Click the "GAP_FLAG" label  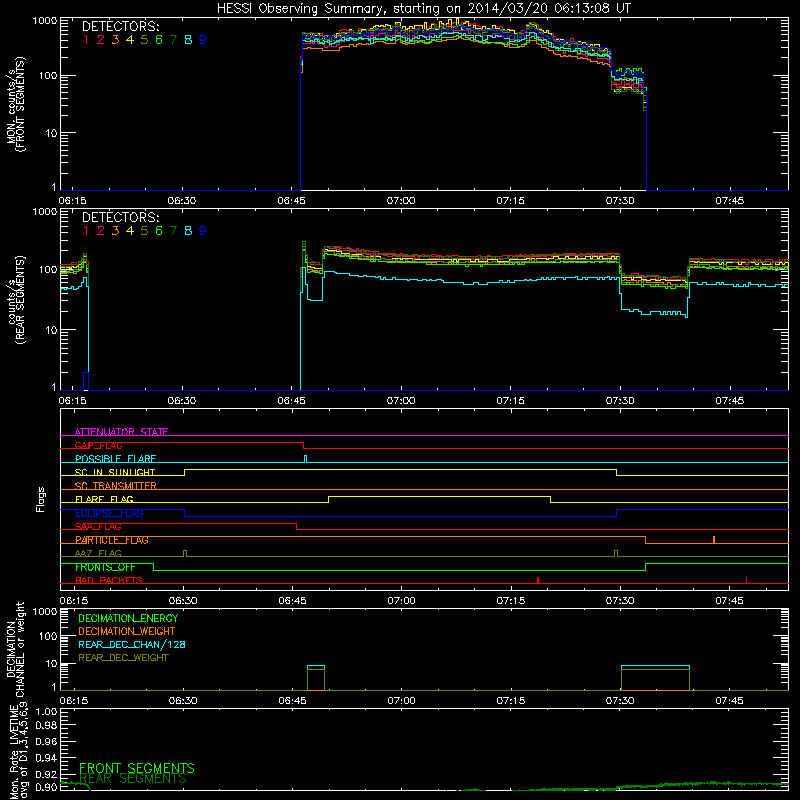(98, 445)
